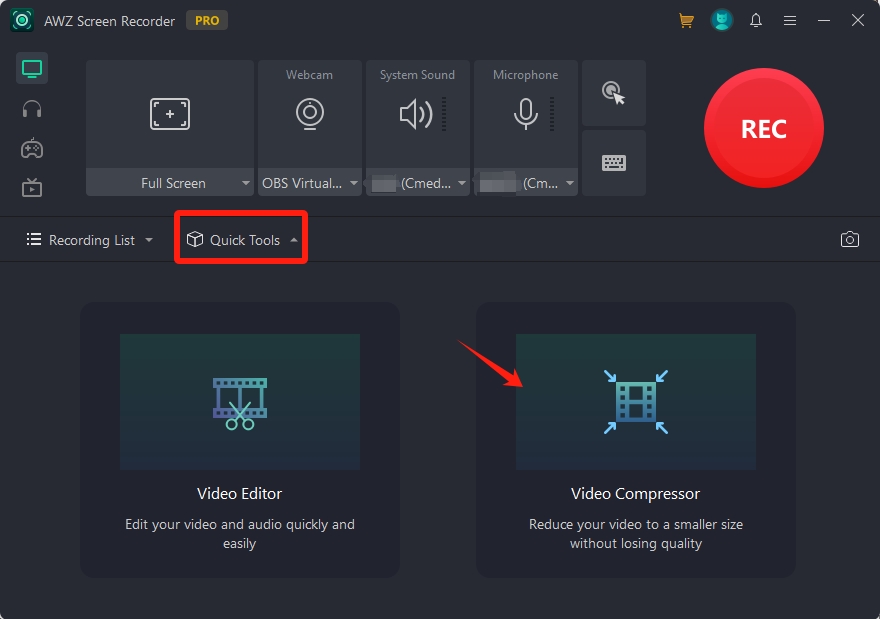This screenshot has width=880, height=619.
Task: Open the Video Editor thumbnail
Action: [240, 402]
